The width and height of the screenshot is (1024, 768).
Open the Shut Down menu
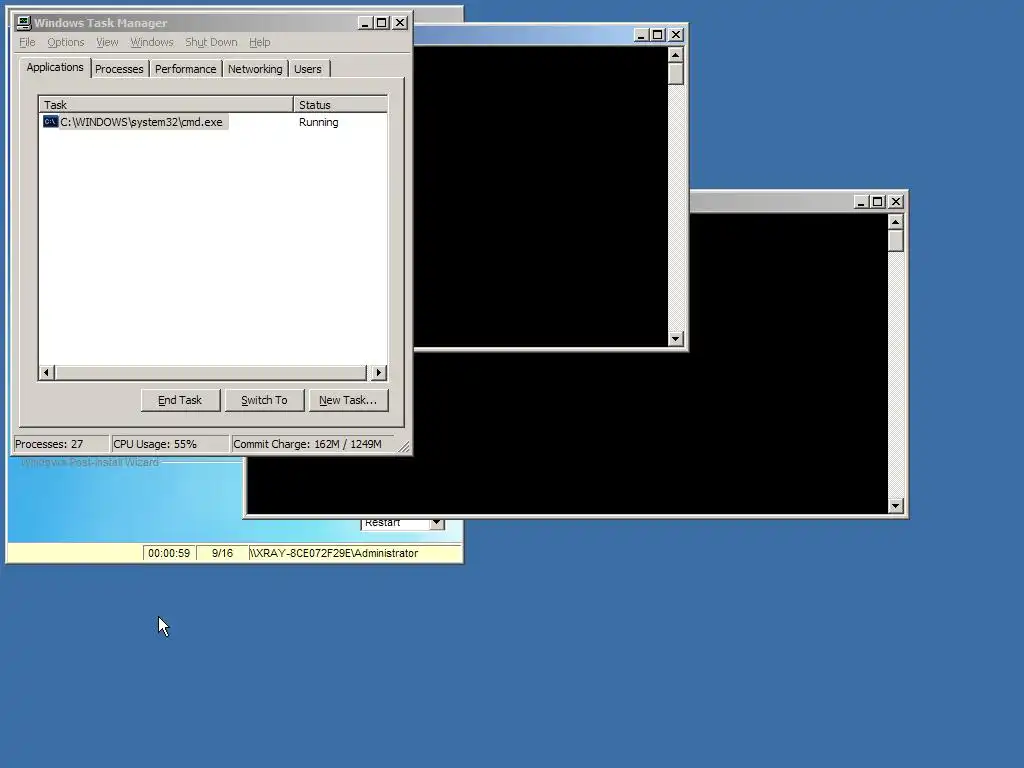211,42
